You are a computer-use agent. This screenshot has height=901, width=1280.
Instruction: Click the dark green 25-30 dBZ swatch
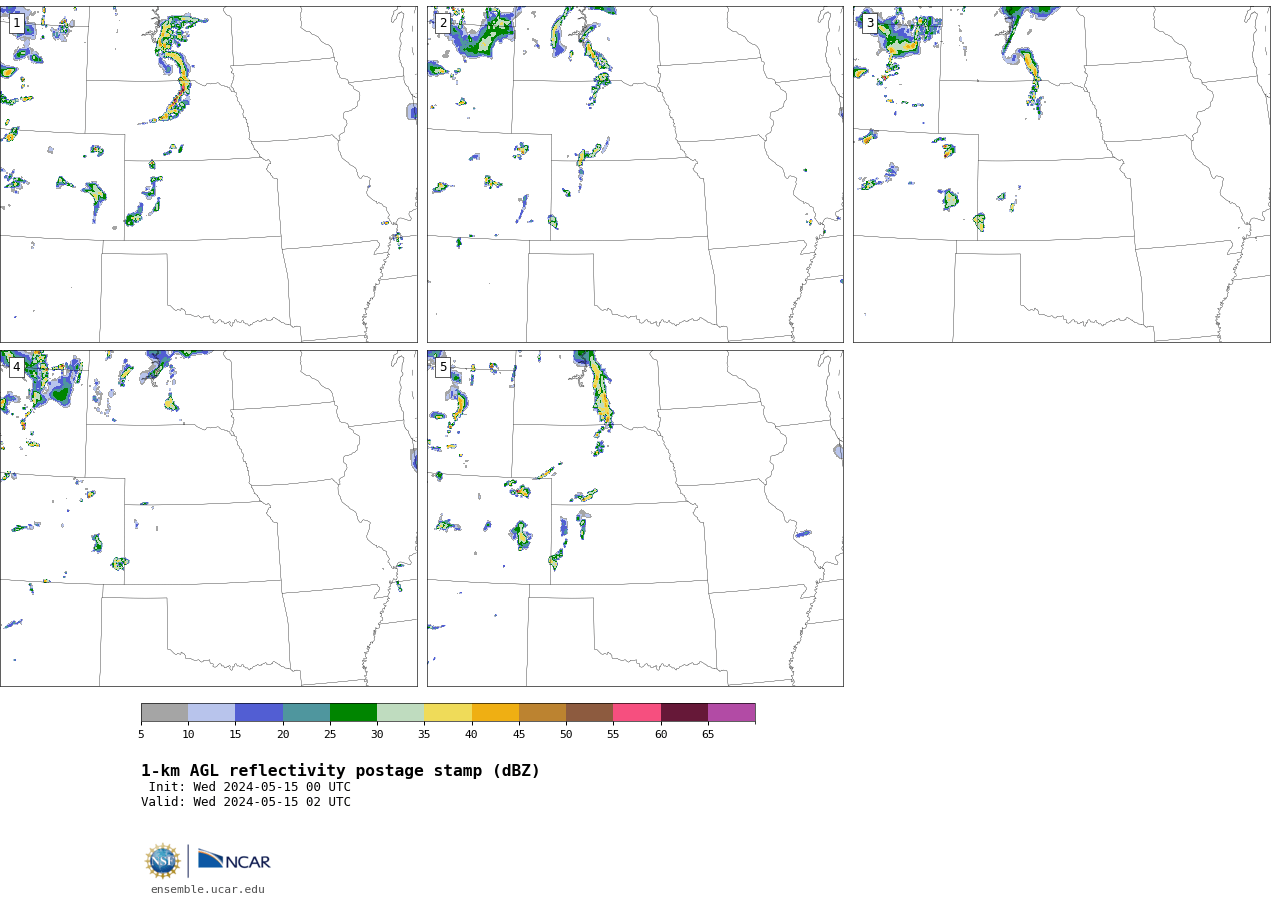(x=353, y=712)
